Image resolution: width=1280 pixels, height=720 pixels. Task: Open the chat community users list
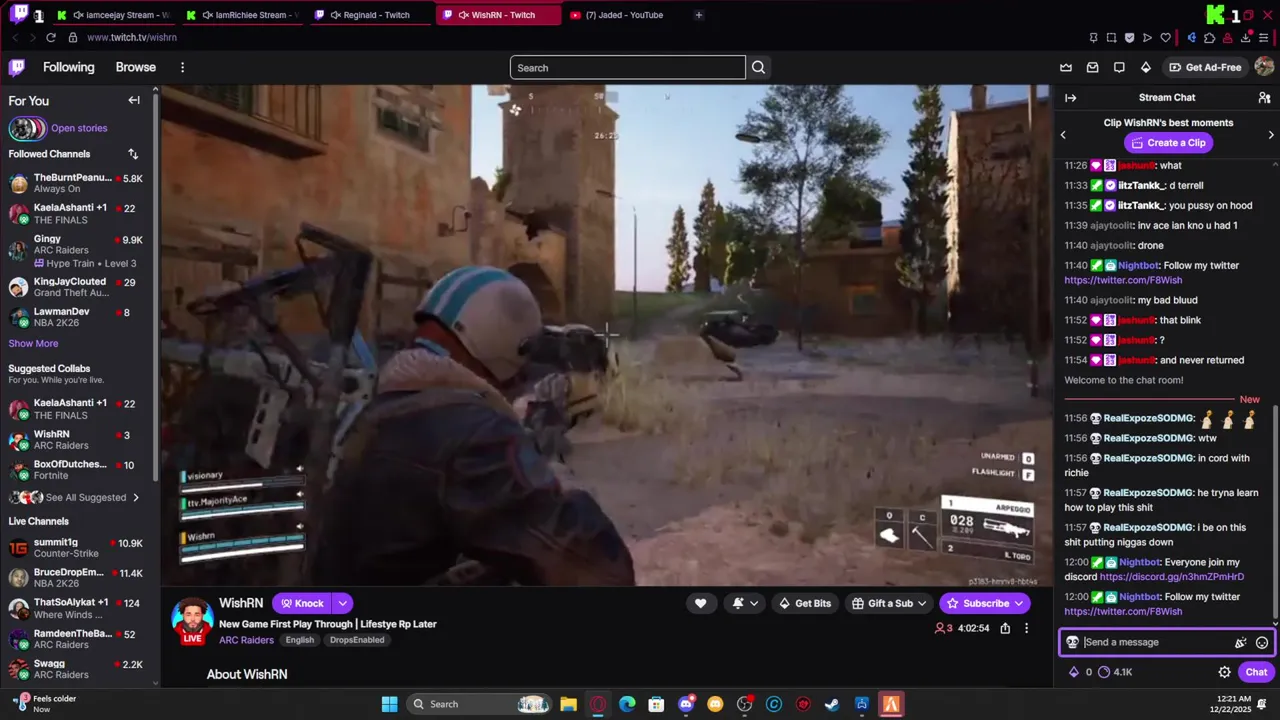pyautogui.click(x=1264, y=97)
